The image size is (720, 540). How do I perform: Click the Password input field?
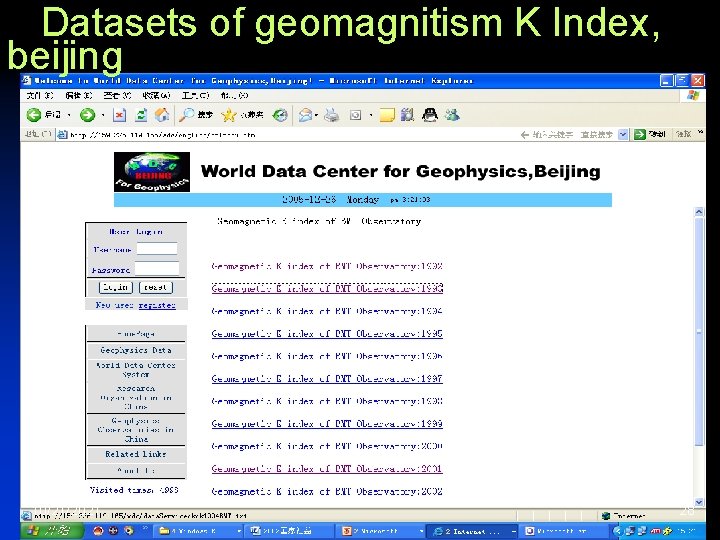click(157, 269)
